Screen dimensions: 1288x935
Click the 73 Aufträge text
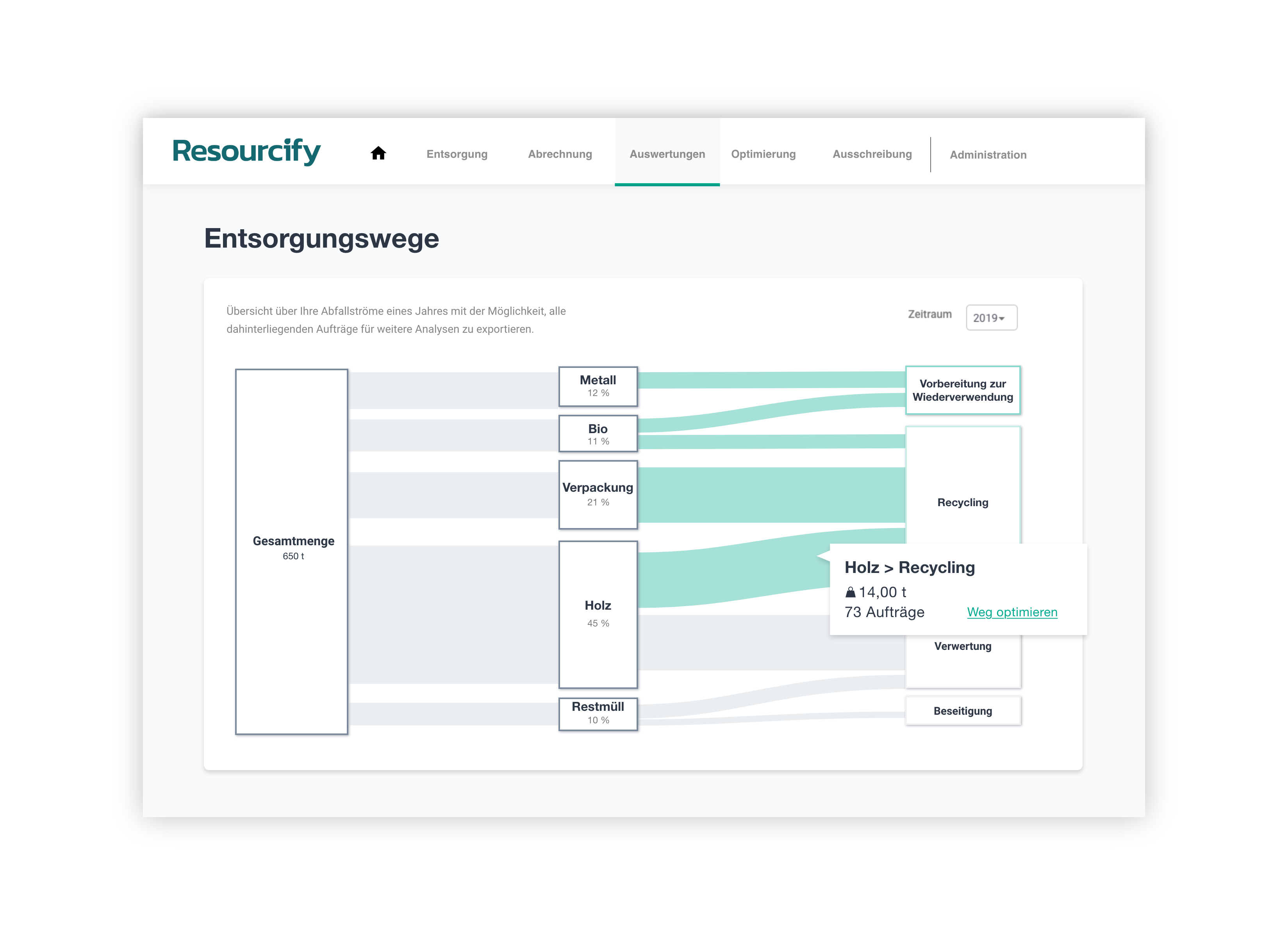click(x=884, y=612)
